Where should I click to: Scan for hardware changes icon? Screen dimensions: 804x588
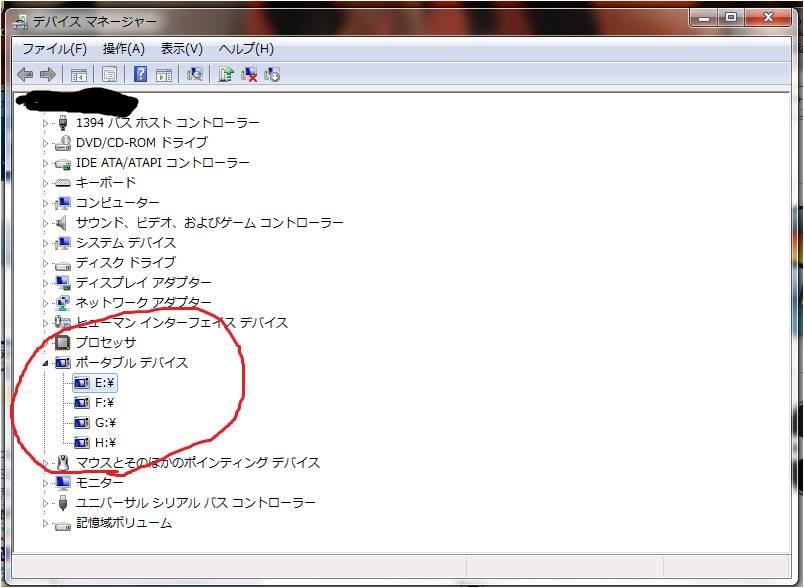click(x=194, y=74)
